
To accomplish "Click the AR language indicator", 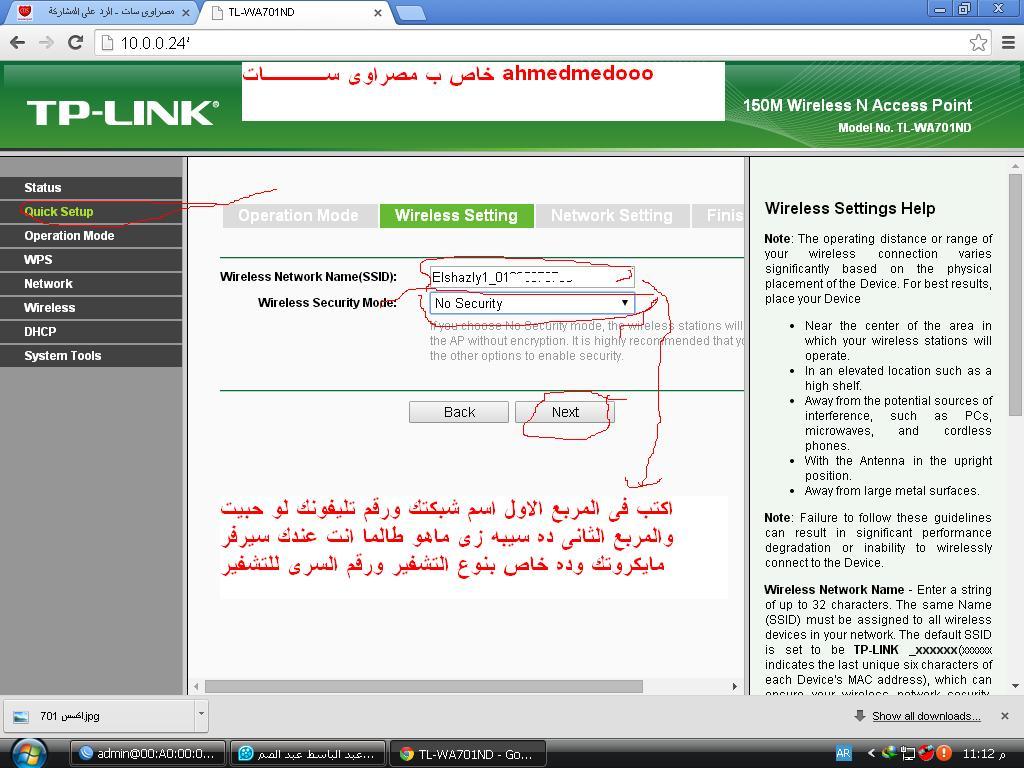I will click(843, 754).
